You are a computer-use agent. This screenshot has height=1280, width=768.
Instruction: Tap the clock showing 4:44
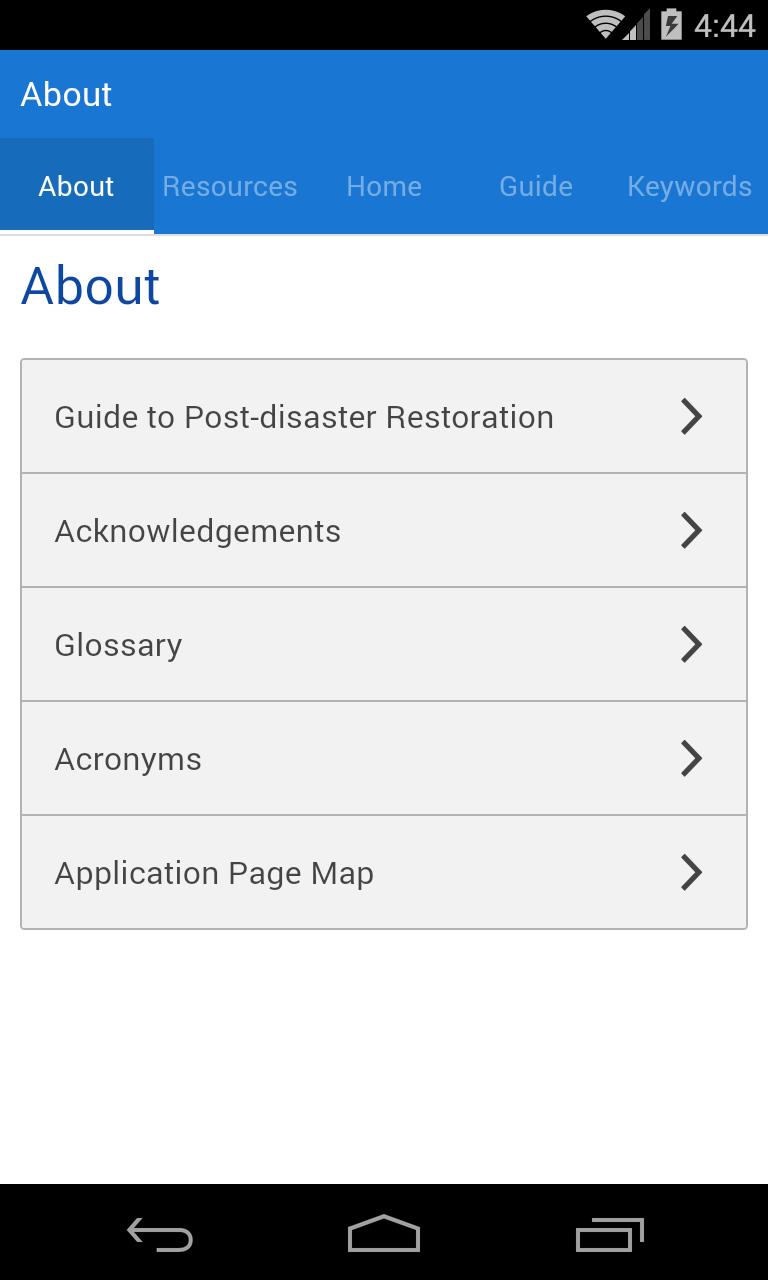point(724,24)
